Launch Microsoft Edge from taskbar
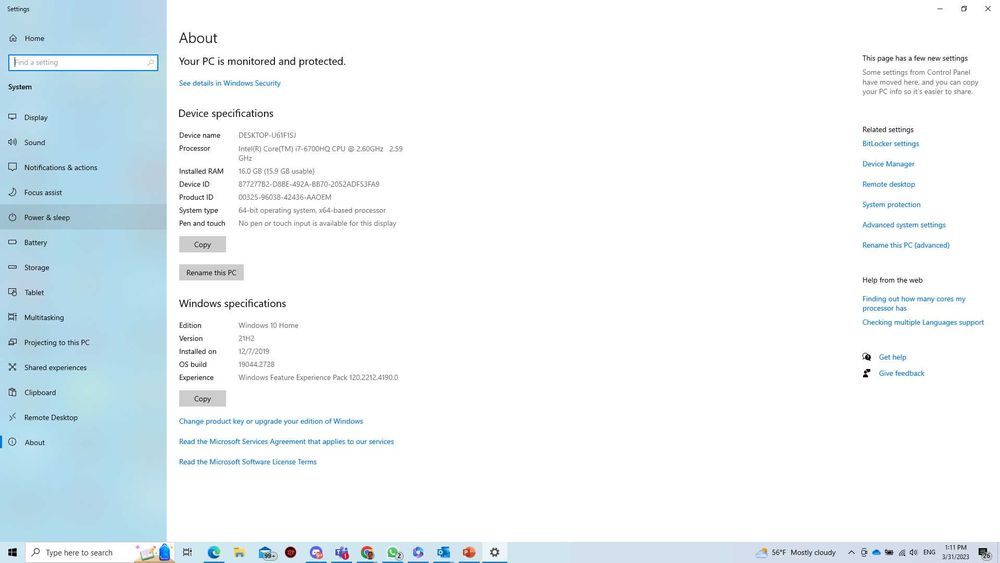1000x563 pixels. [x=214, y=553]
